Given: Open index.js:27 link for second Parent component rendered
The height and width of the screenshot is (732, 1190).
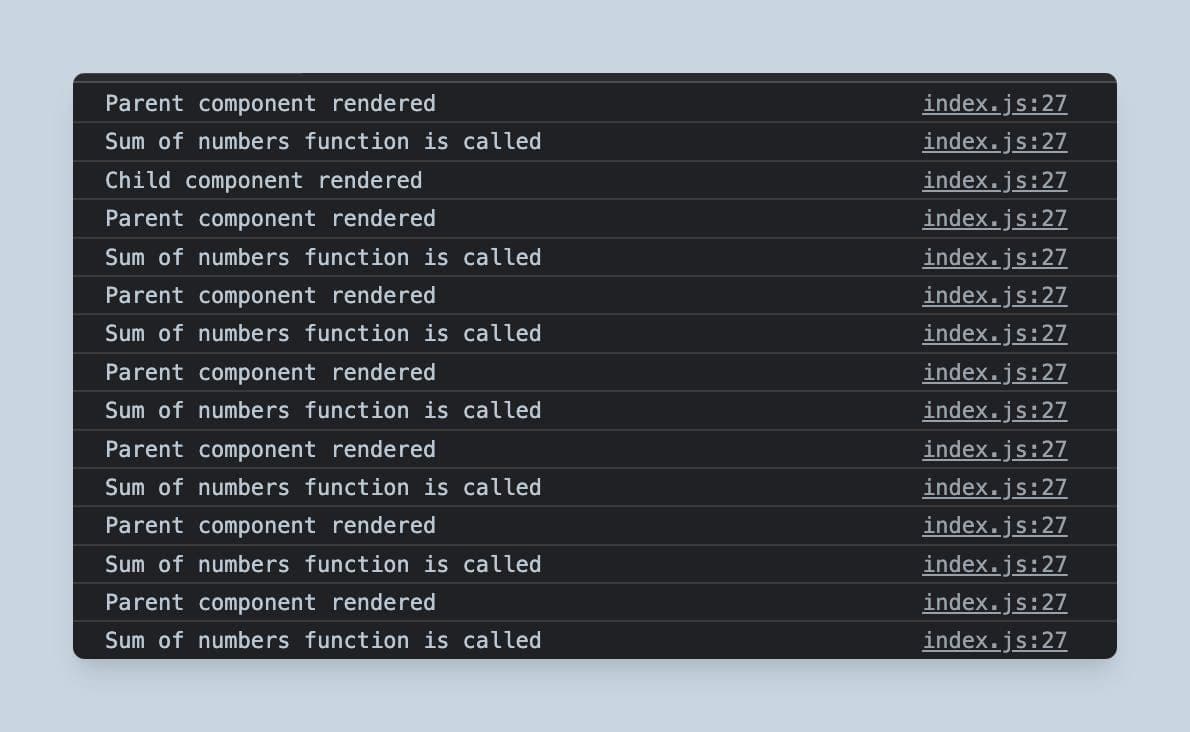Looking at the screenshot, I should pyautogui.click(x=994, y=219).
